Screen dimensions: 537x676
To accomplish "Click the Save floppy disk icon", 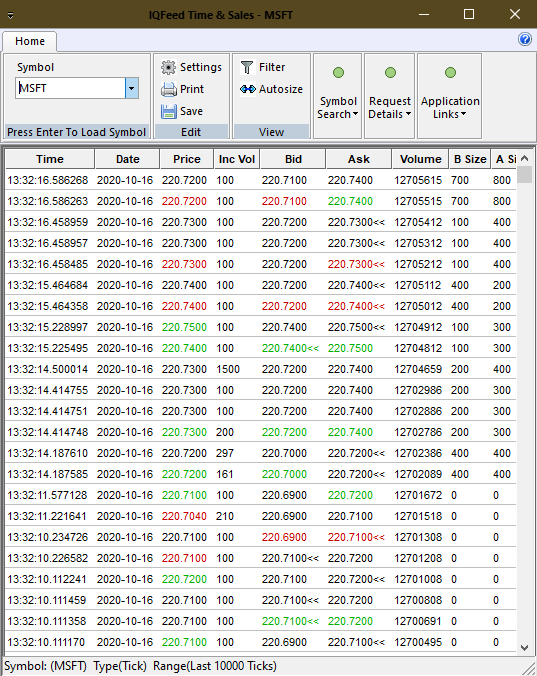I will 169,111.
